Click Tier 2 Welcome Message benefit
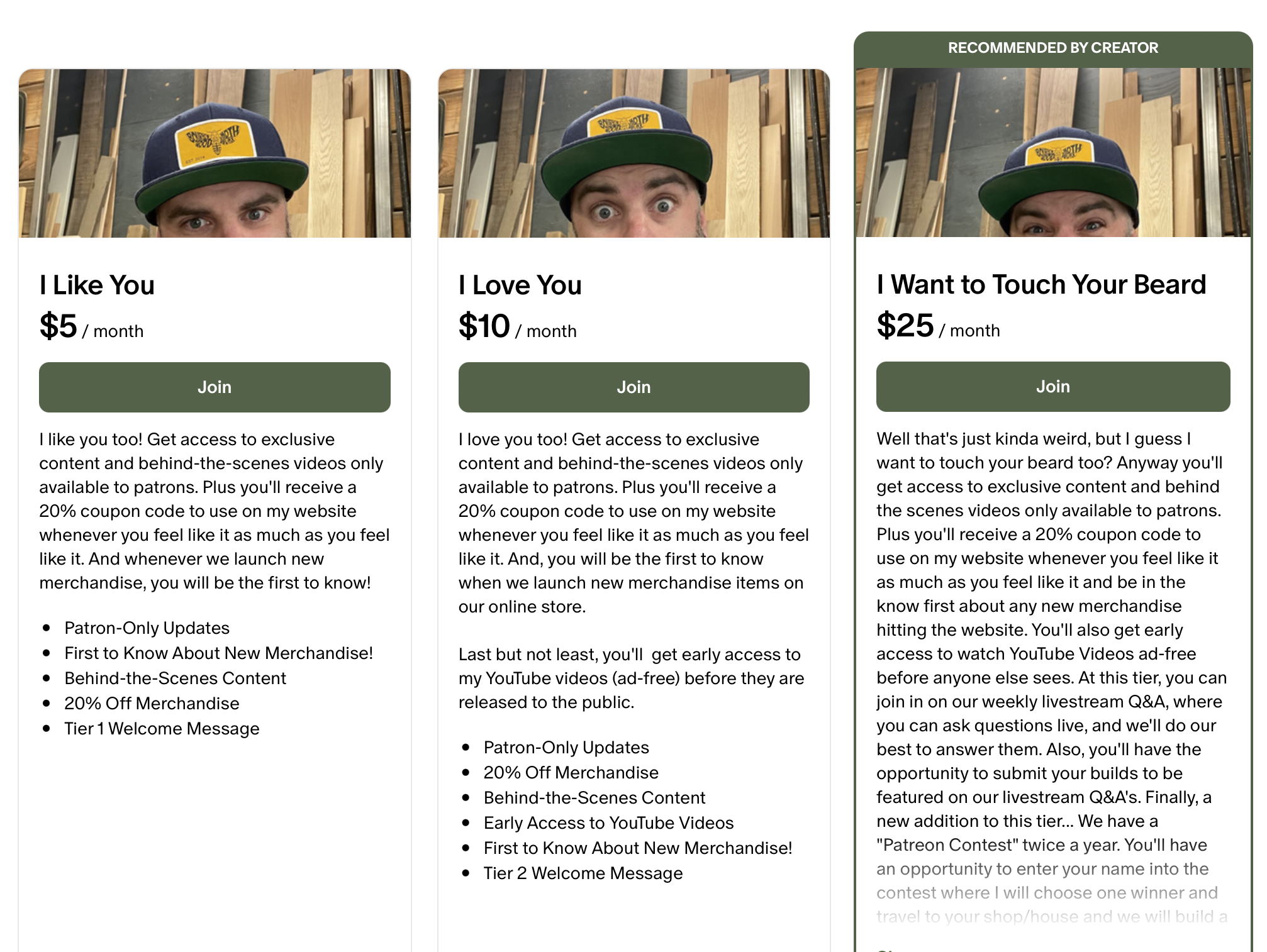The height and width of the screenshot is (952, 1267). (x=583, y=873)
